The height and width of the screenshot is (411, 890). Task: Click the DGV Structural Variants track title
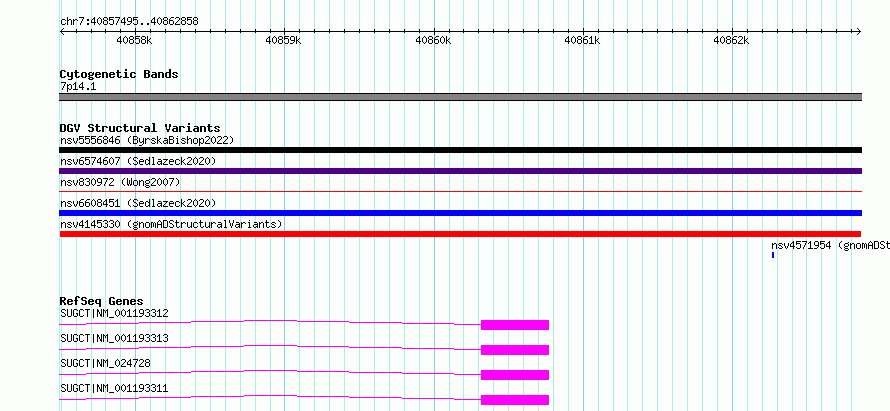140,128
